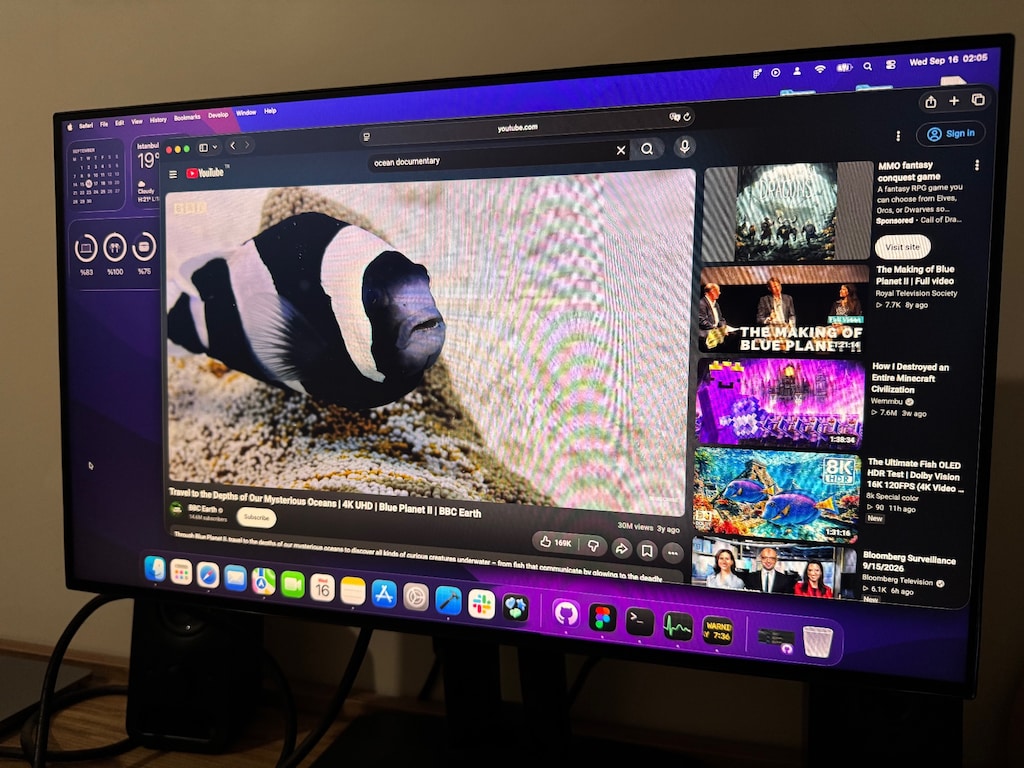The image size is (1024, 768).
Task: Open the Now Playing menu bar item
Action: (775, 72)
